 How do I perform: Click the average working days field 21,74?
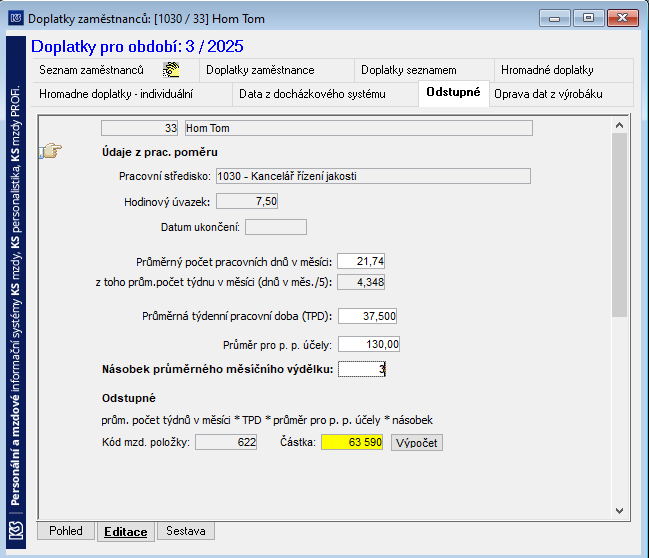[361, 262]
